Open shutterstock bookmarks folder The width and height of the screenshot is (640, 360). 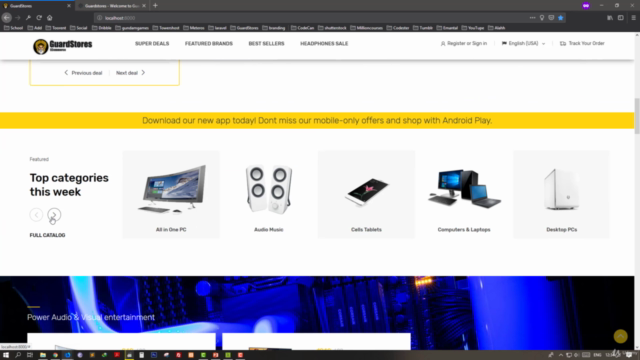[332, 28]
